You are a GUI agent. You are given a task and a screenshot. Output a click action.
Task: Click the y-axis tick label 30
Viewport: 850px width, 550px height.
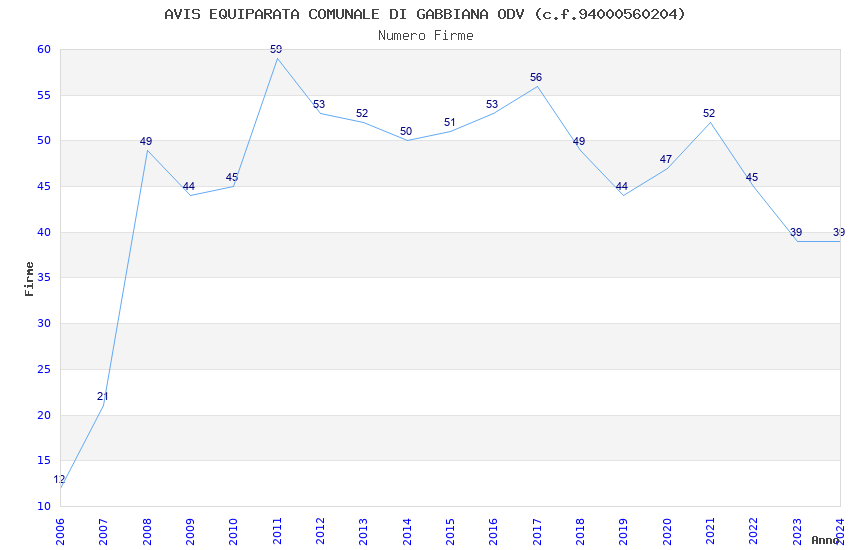[x=44, y=323]
